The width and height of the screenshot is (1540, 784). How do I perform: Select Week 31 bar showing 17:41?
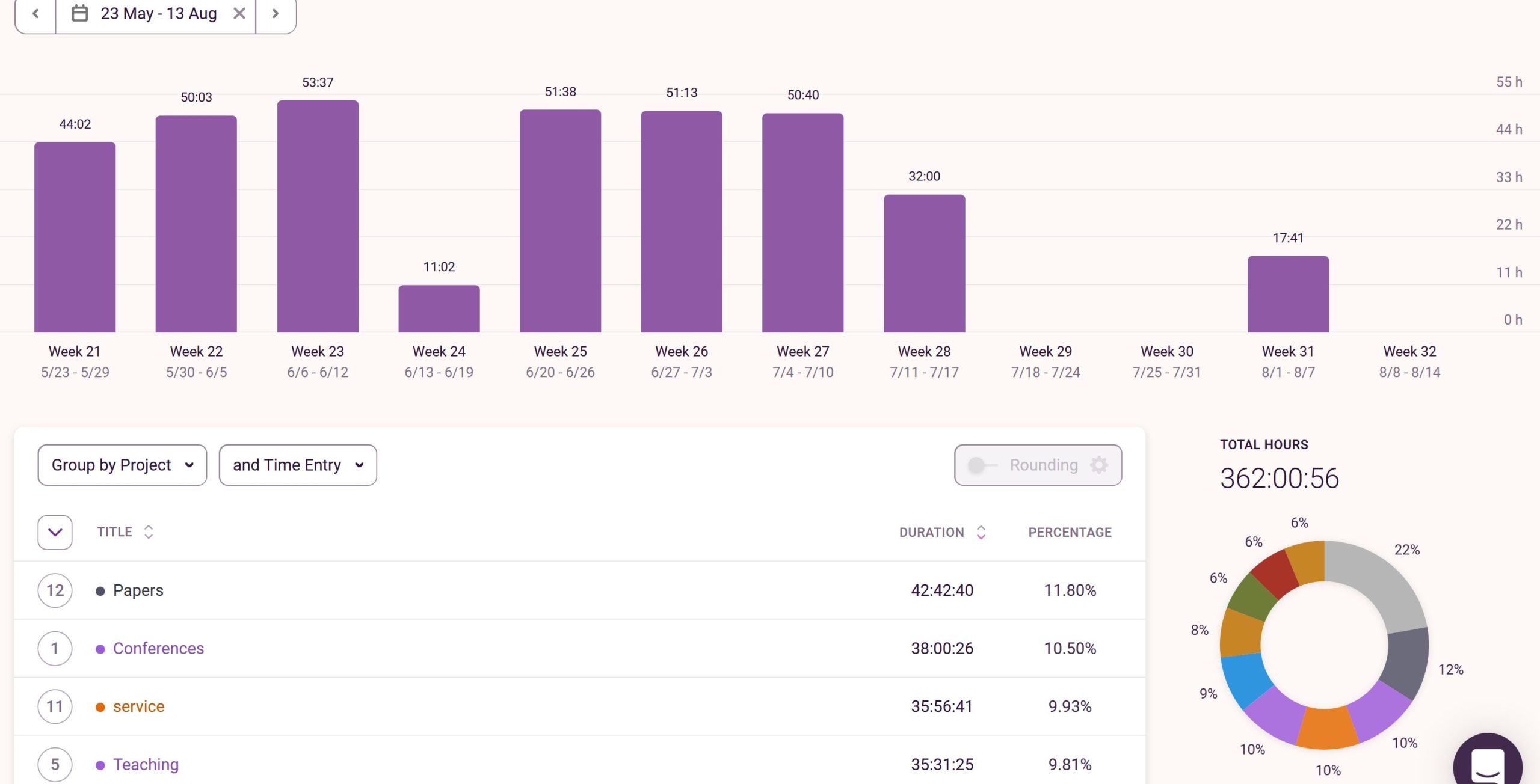coord(1289,295)
